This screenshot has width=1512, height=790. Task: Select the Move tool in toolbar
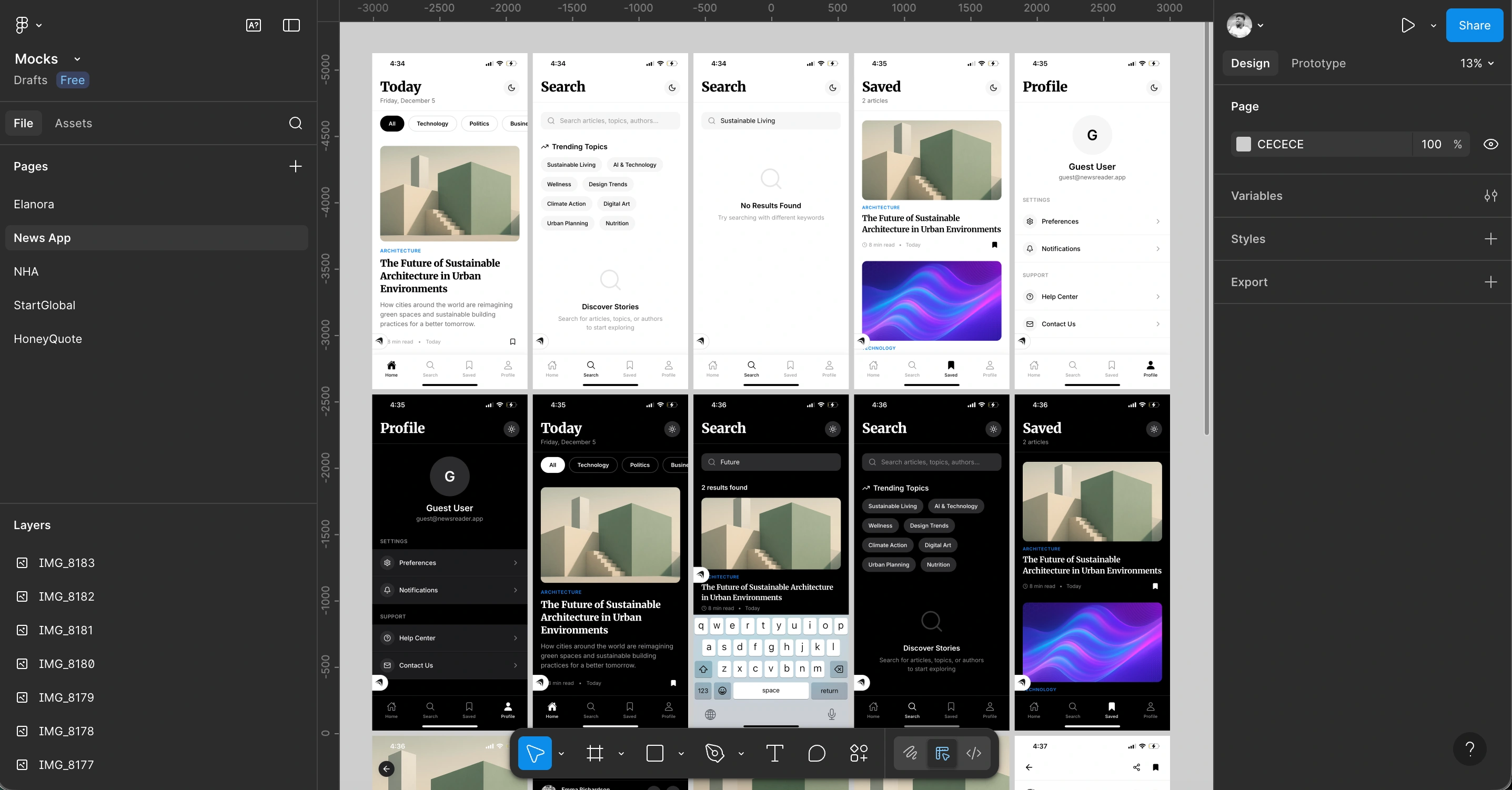(x=535, y=753)
